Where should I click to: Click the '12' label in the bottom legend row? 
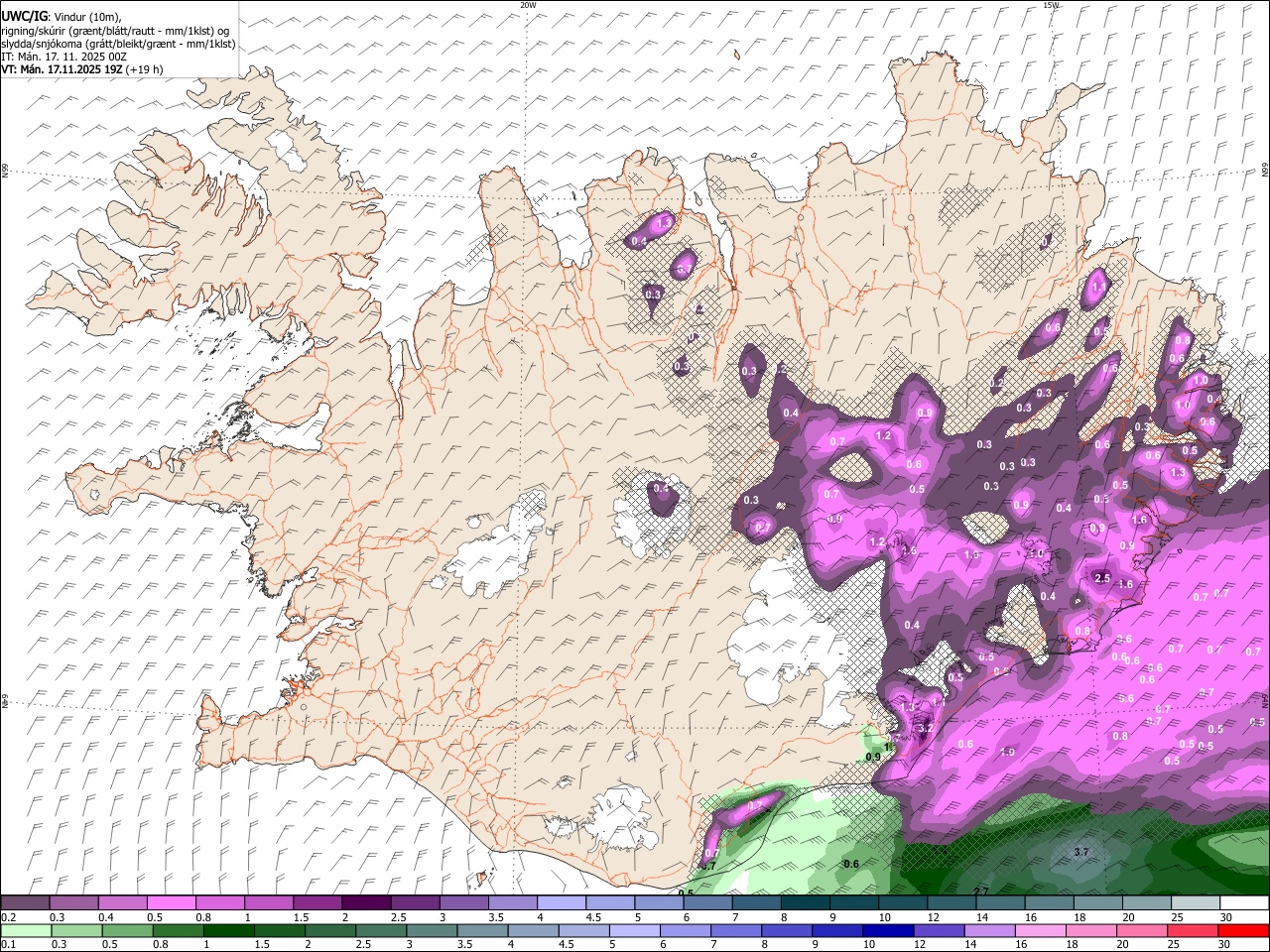click(919, 944)
